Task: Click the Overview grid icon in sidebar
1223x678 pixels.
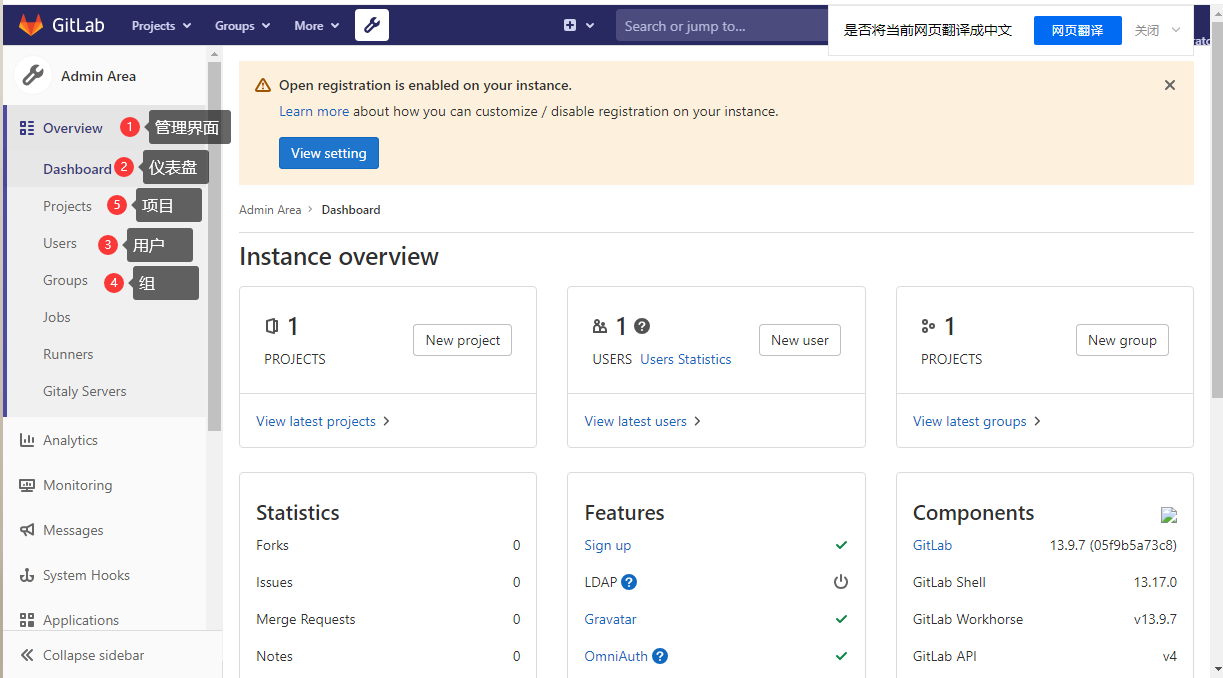Action: 27,128
